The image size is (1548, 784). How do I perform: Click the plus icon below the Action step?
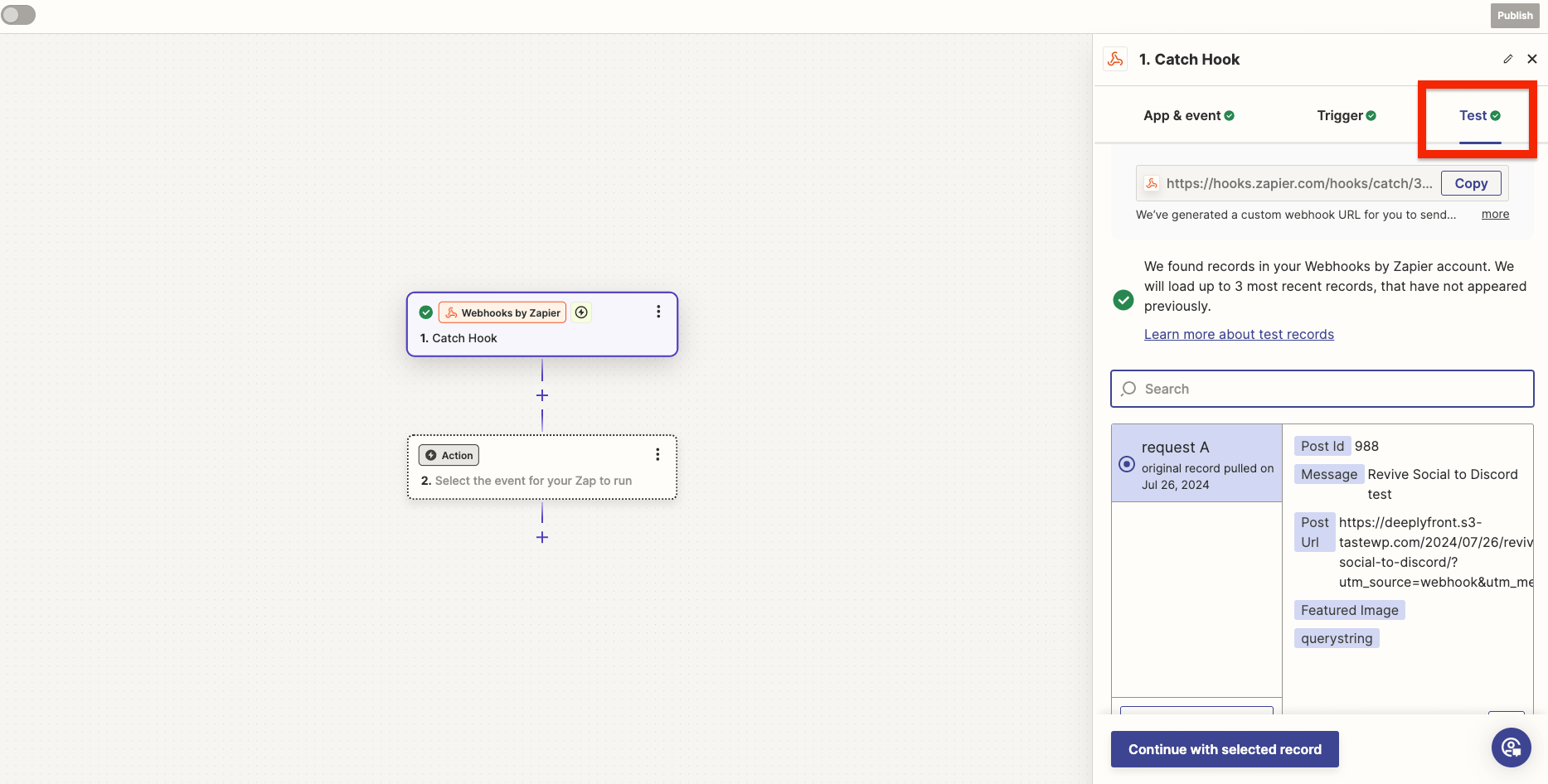pos(542,537)
